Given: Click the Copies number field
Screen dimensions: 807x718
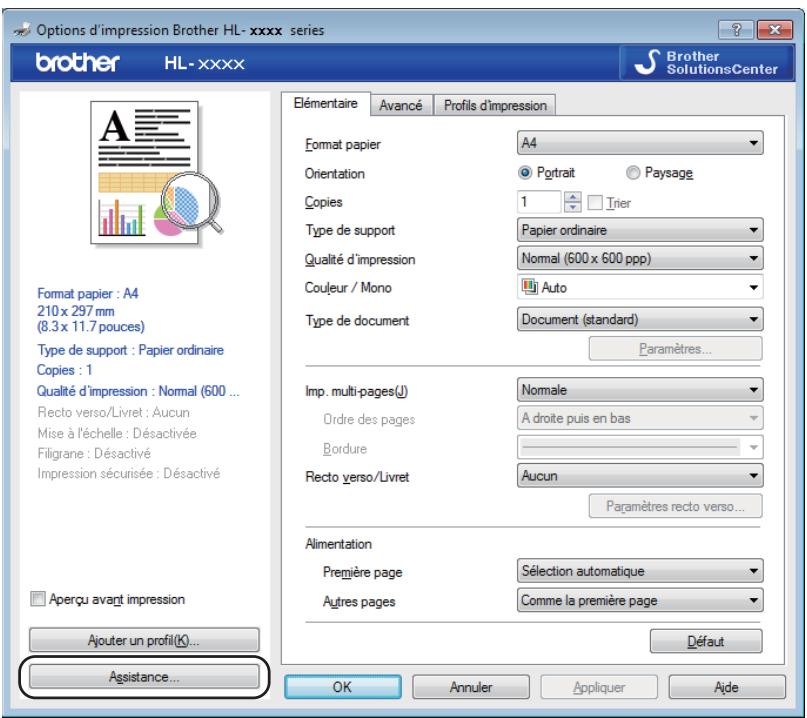Looking at the screenshot, I should (x=539, y=202).
